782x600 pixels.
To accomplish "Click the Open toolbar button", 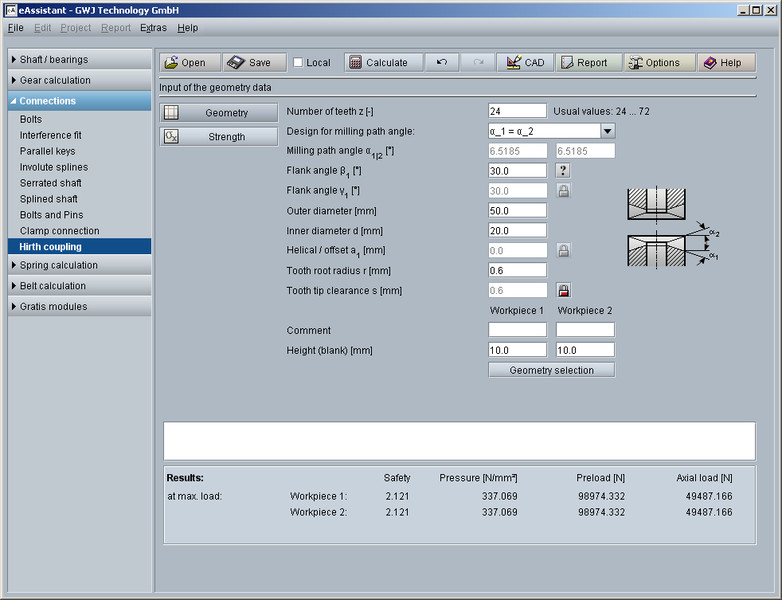I will [x=187, y=62].
